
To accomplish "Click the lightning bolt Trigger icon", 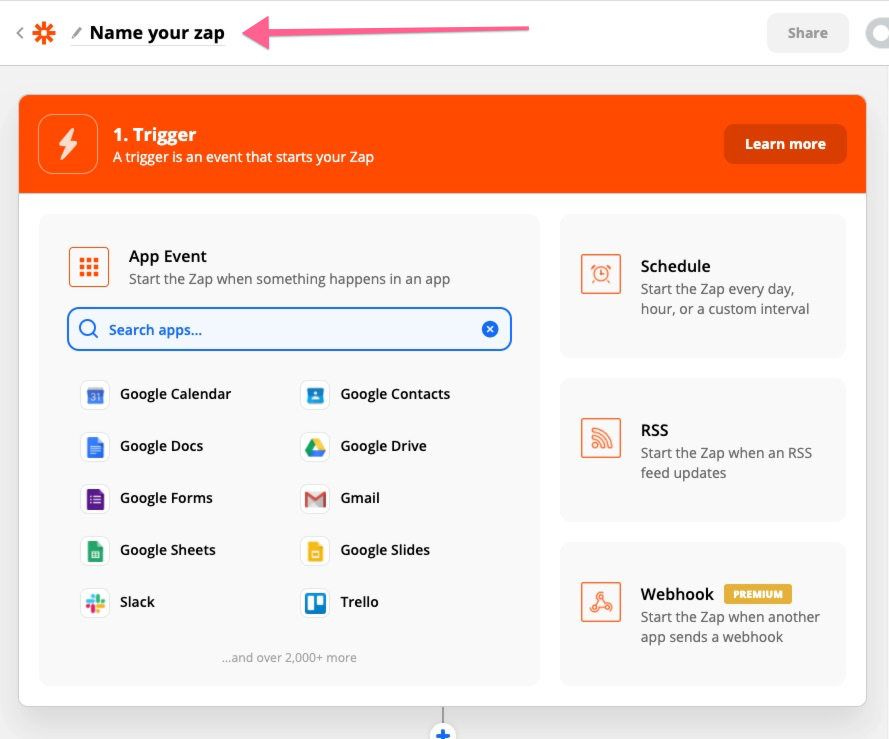I will (68, 144).
